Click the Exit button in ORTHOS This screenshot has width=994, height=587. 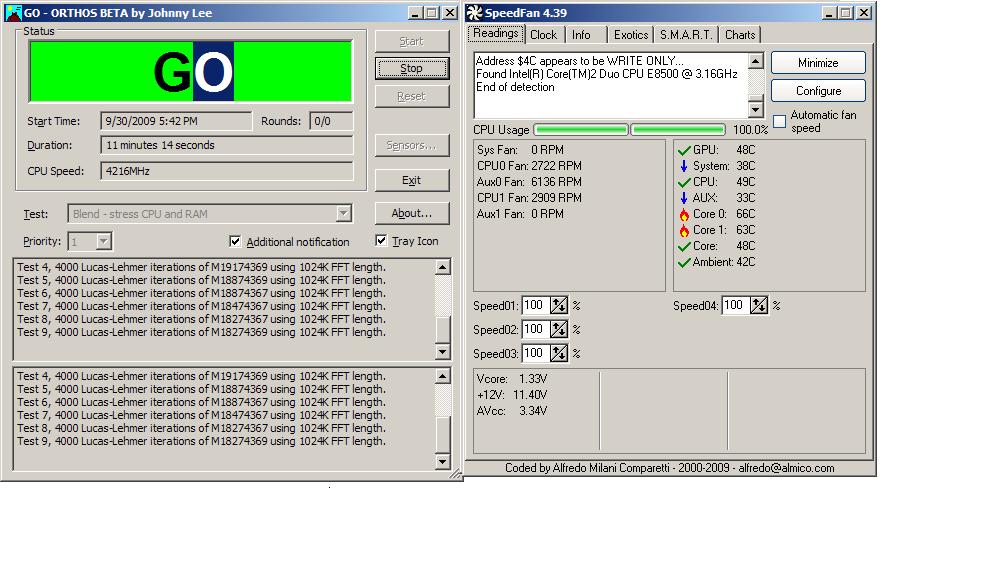coord(411,180)
